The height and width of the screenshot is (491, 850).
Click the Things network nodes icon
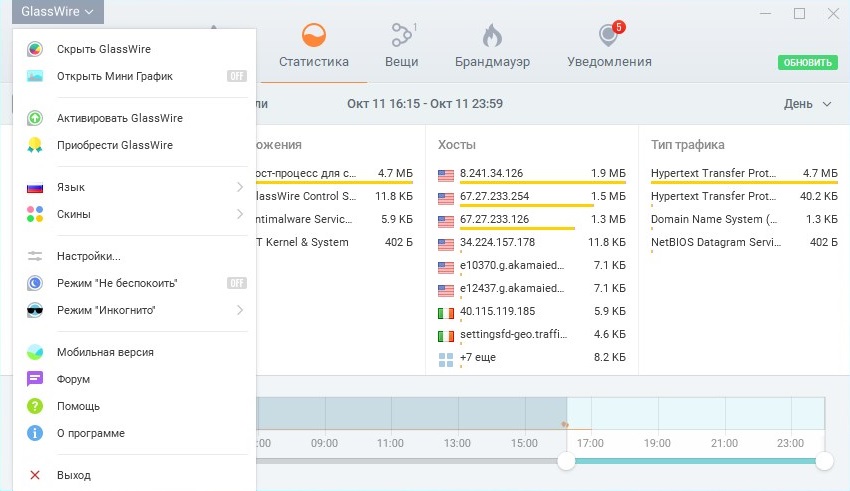tap(401, 36)
